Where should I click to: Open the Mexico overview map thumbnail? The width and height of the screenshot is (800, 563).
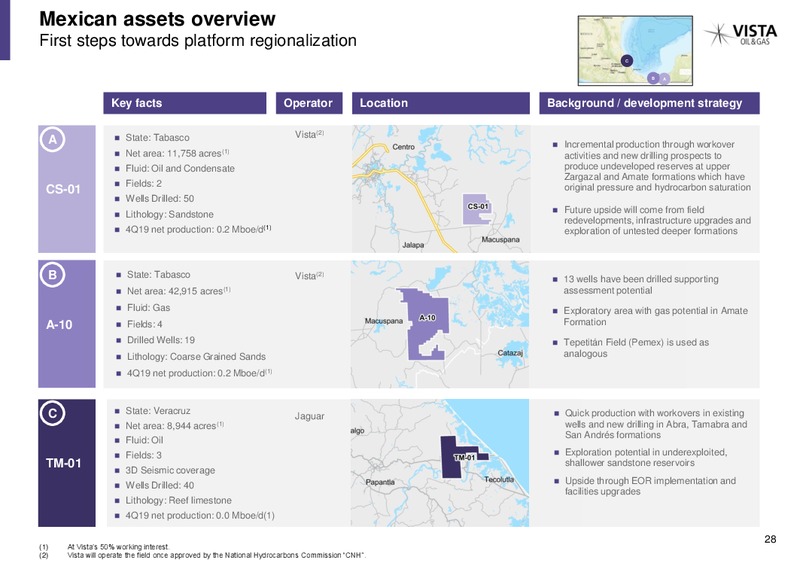click(635, 51)
